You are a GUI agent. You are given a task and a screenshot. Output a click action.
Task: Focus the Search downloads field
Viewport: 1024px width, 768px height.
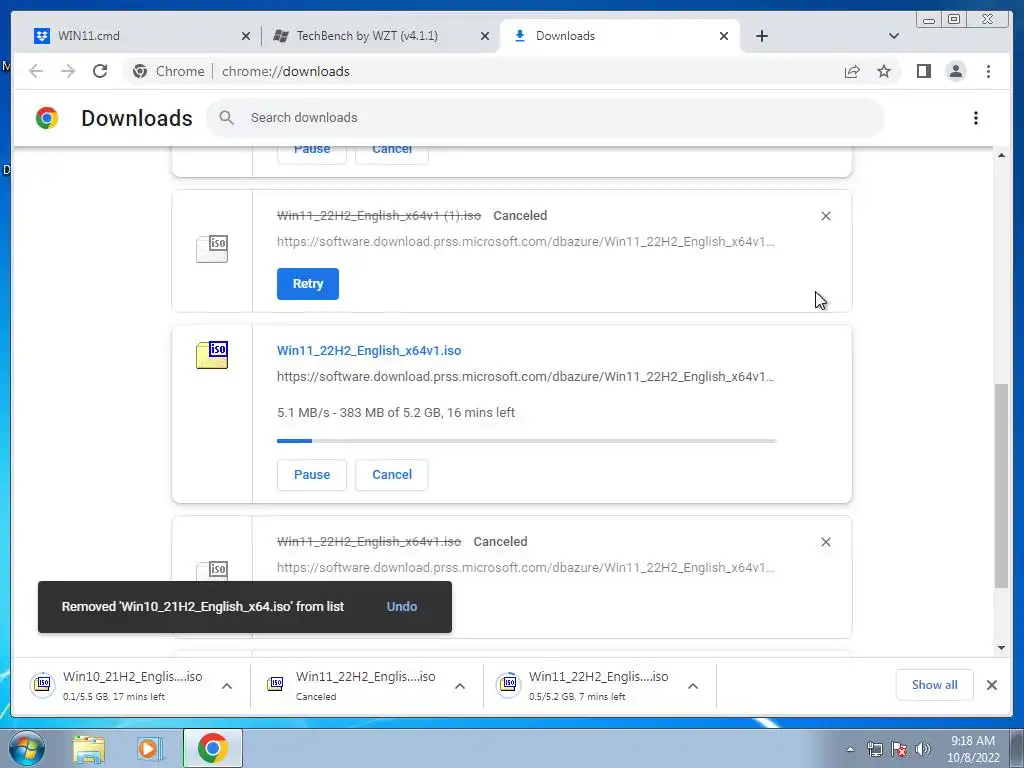click(545, 118)
